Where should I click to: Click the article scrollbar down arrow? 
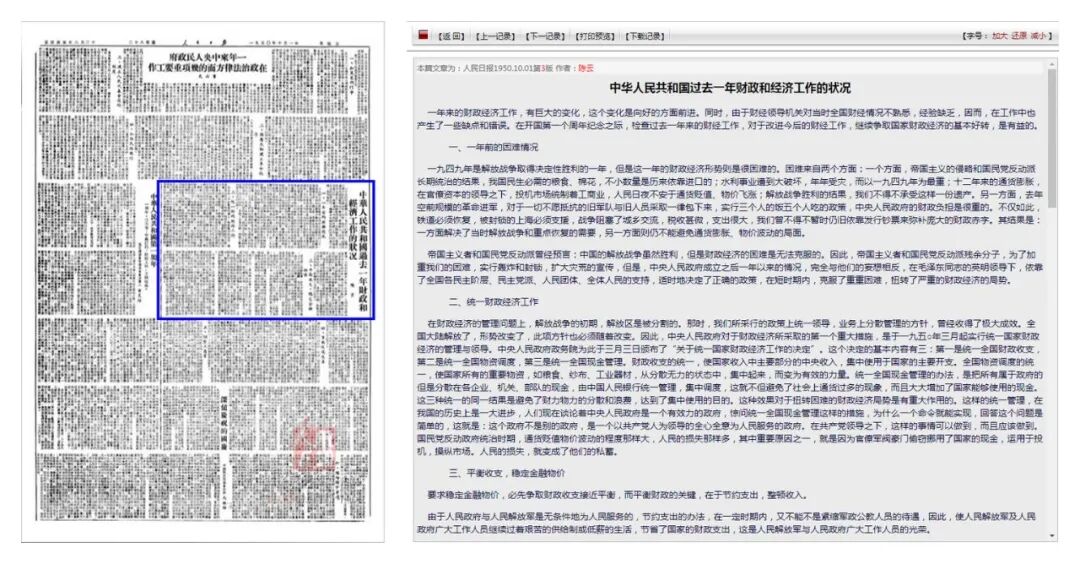click(x=1052, y=535)
